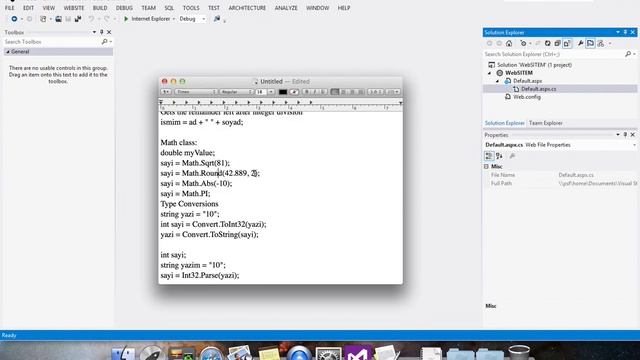Click the text color black swatch in TextEdit
Viewport: 640px width, 360px height.
coord(282,92)
